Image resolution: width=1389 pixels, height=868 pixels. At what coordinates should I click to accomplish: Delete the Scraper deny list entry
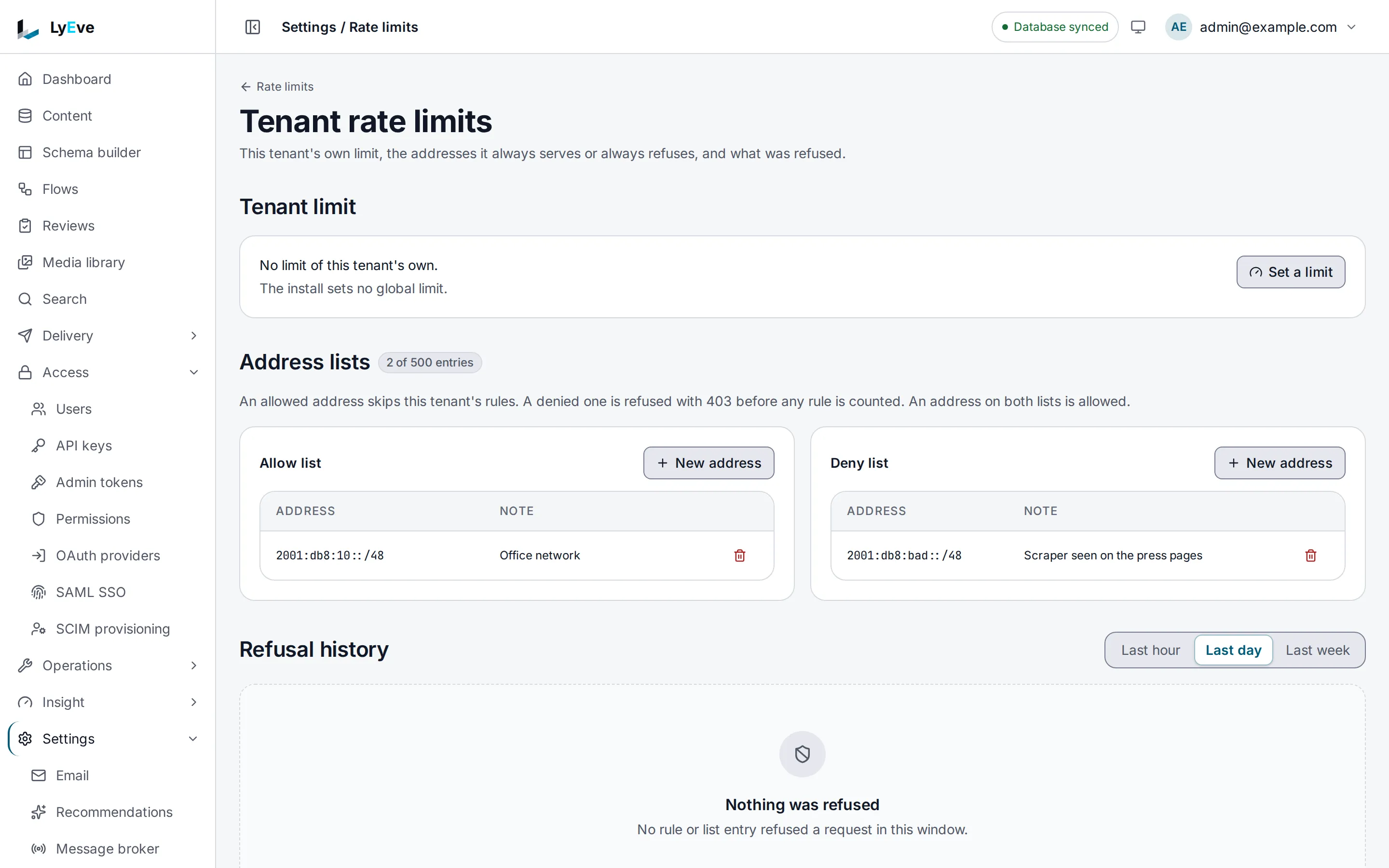point(1310,555)
